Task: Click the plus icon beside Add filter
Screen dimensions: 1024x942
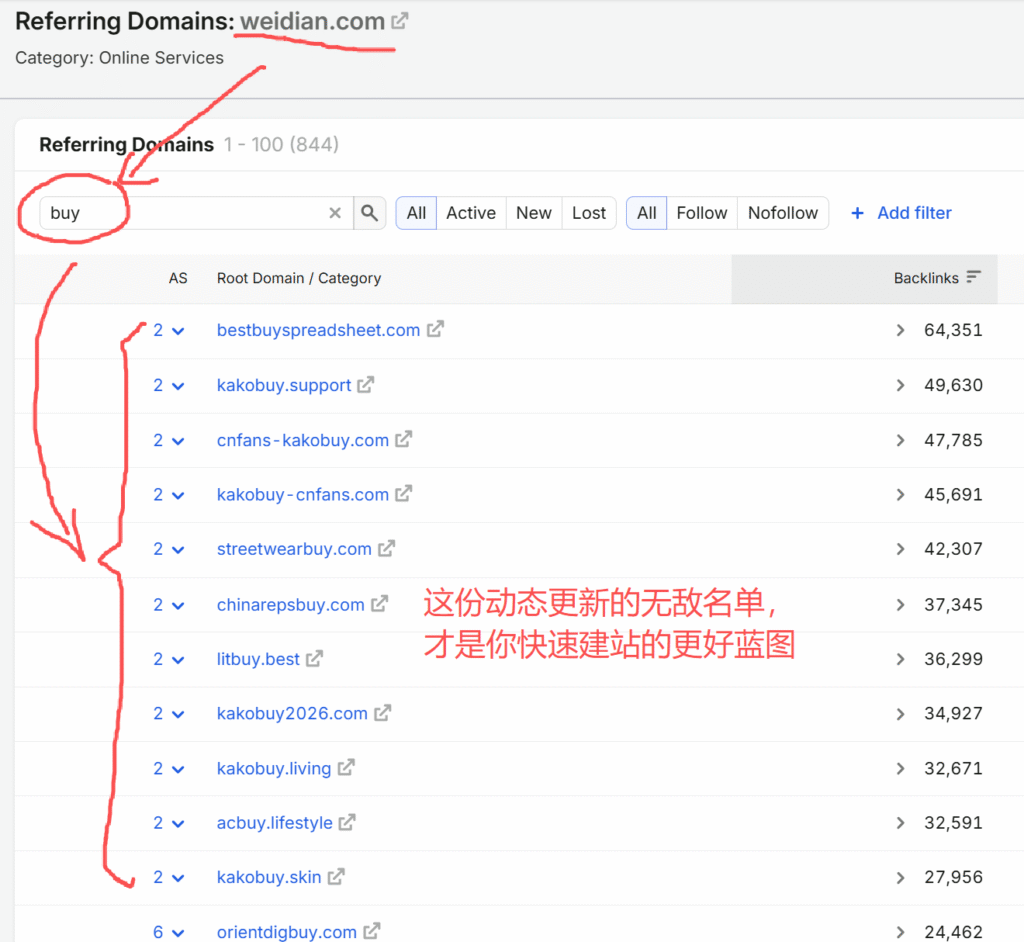Action: click(857, 213)
